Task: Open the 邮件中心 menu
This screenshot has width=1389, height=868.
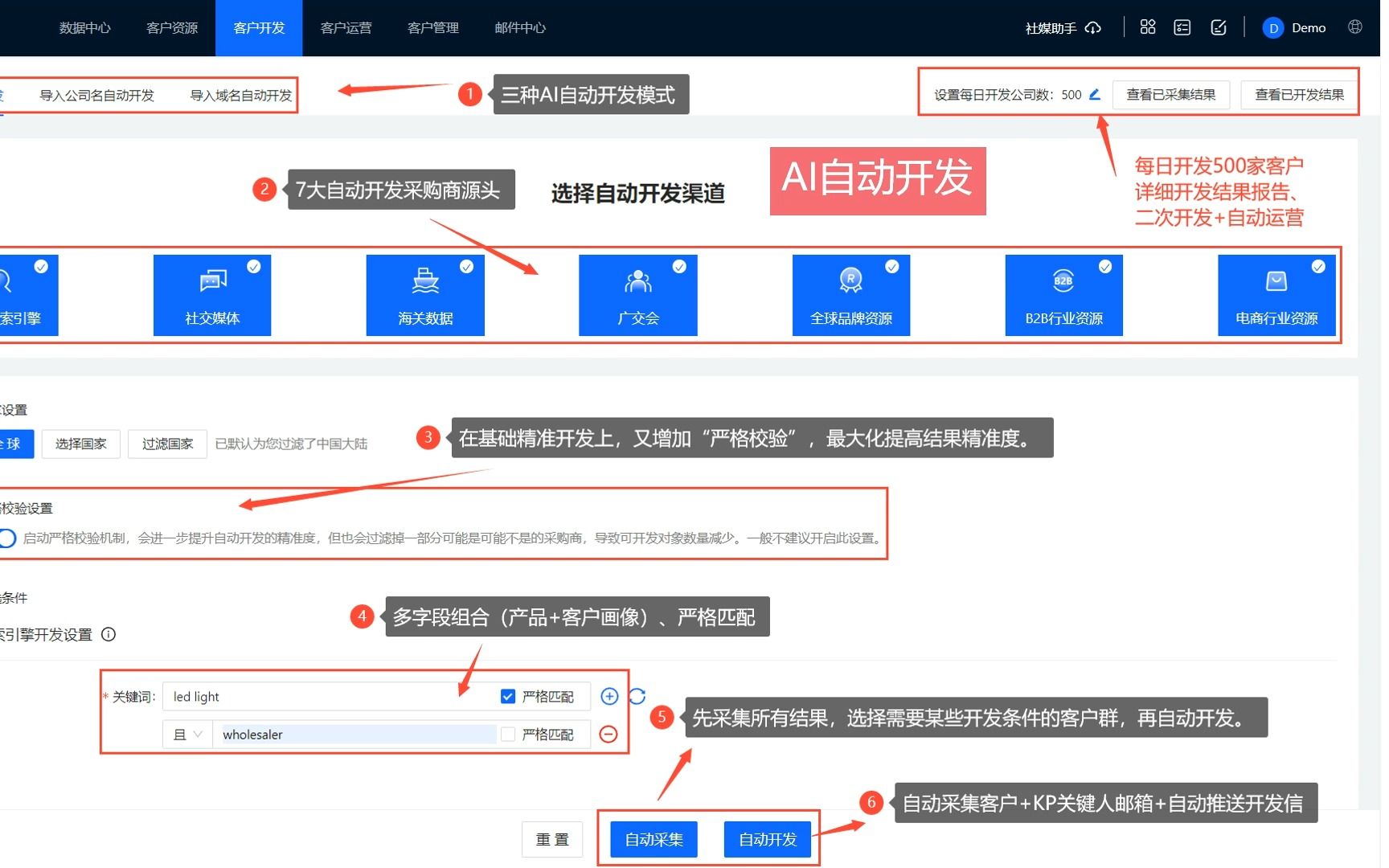Action: tap(520, 28)
